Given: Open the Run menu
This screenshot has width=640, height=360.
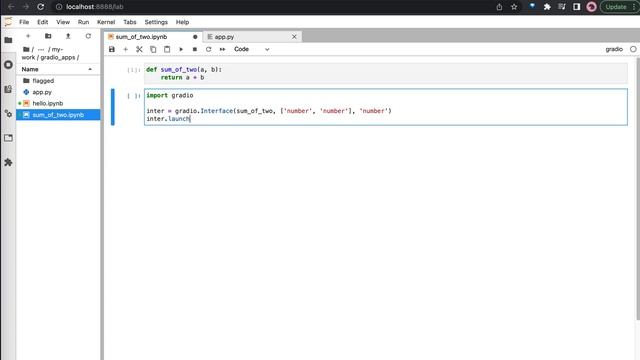Looking at the screenshot, I should click(83, 22).
